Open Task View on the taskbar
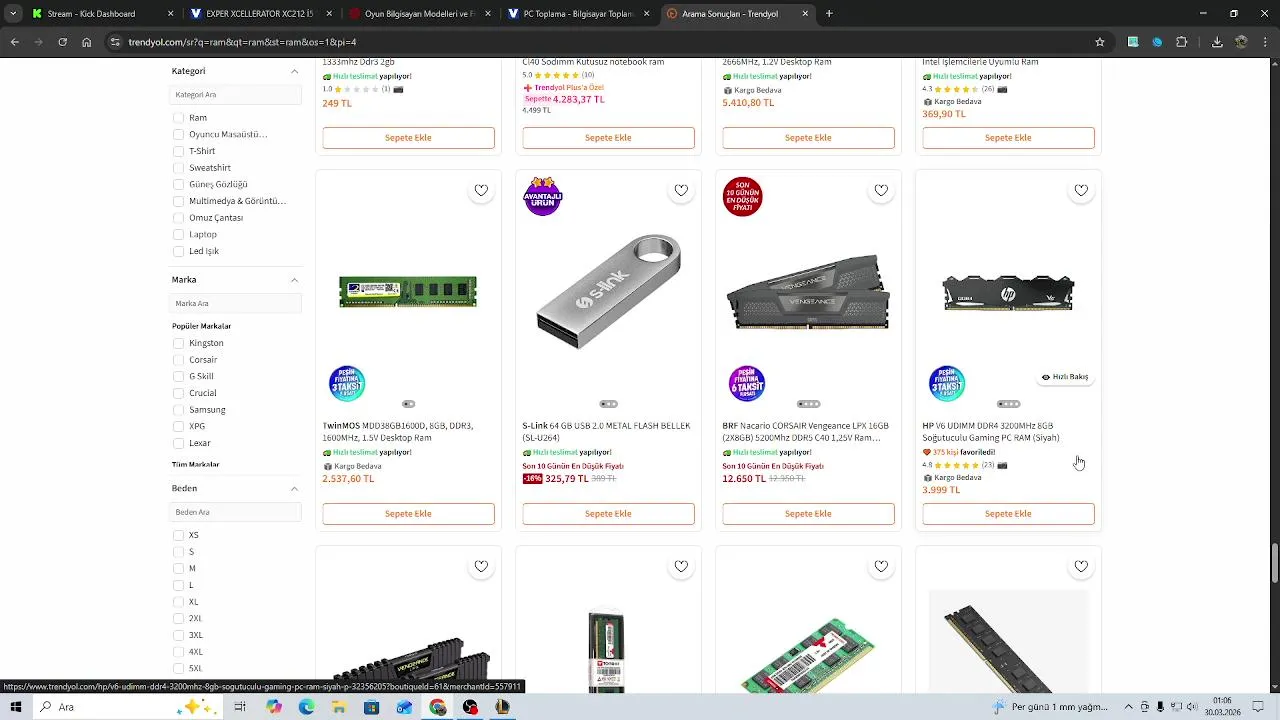 (x=240, y=707)
